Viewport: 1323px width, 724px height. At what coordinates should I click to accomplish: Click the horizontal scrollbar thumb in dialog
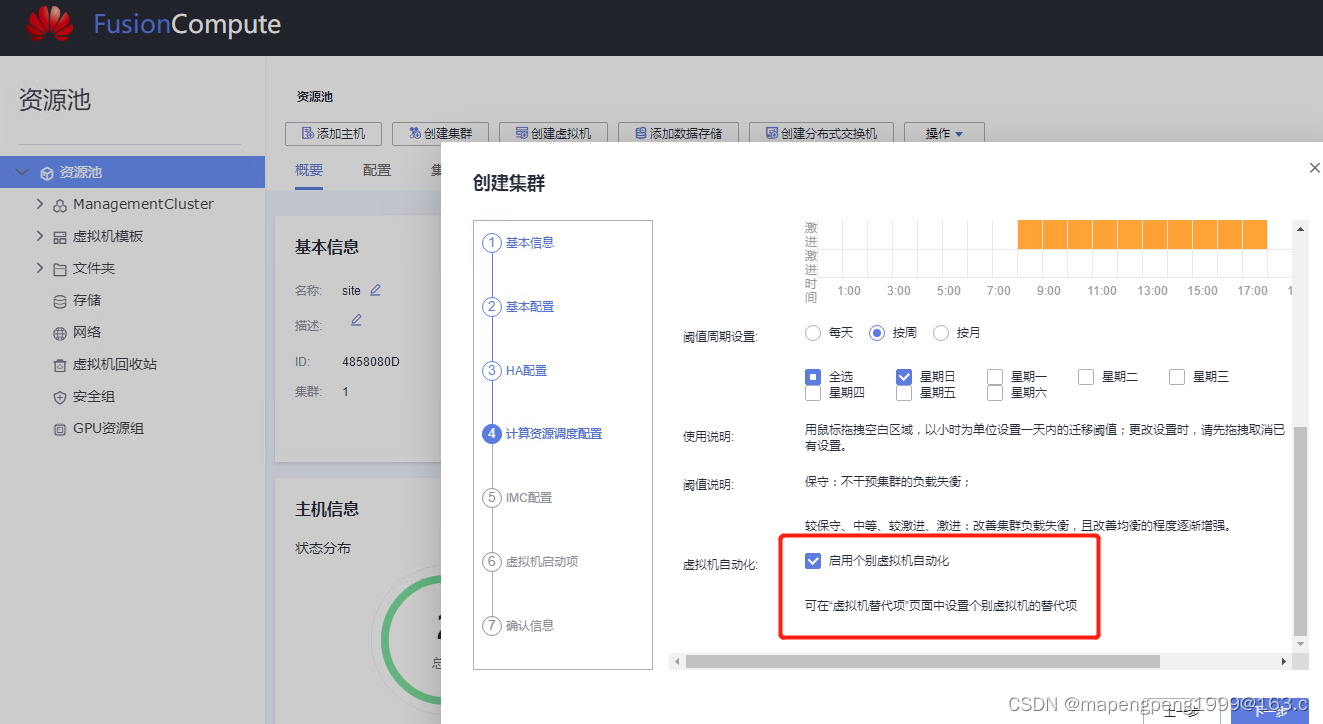click(922, 661)
